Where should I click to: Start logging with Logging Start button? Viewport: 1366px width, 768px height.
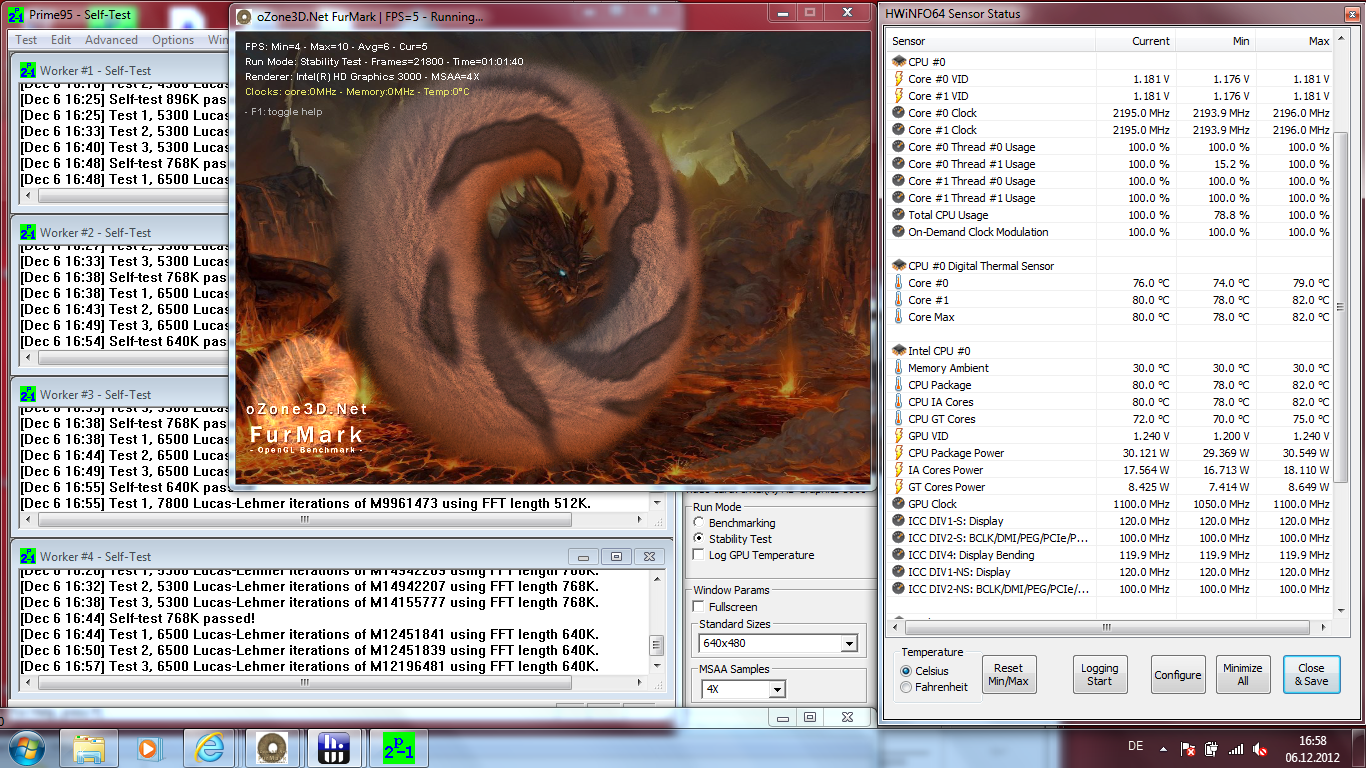click(1099, 675)
